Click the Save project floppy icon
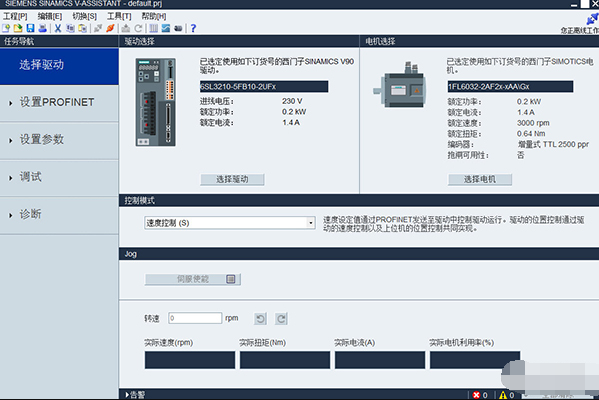This screenshot has width=599, height=400. [x=30, y=28]
